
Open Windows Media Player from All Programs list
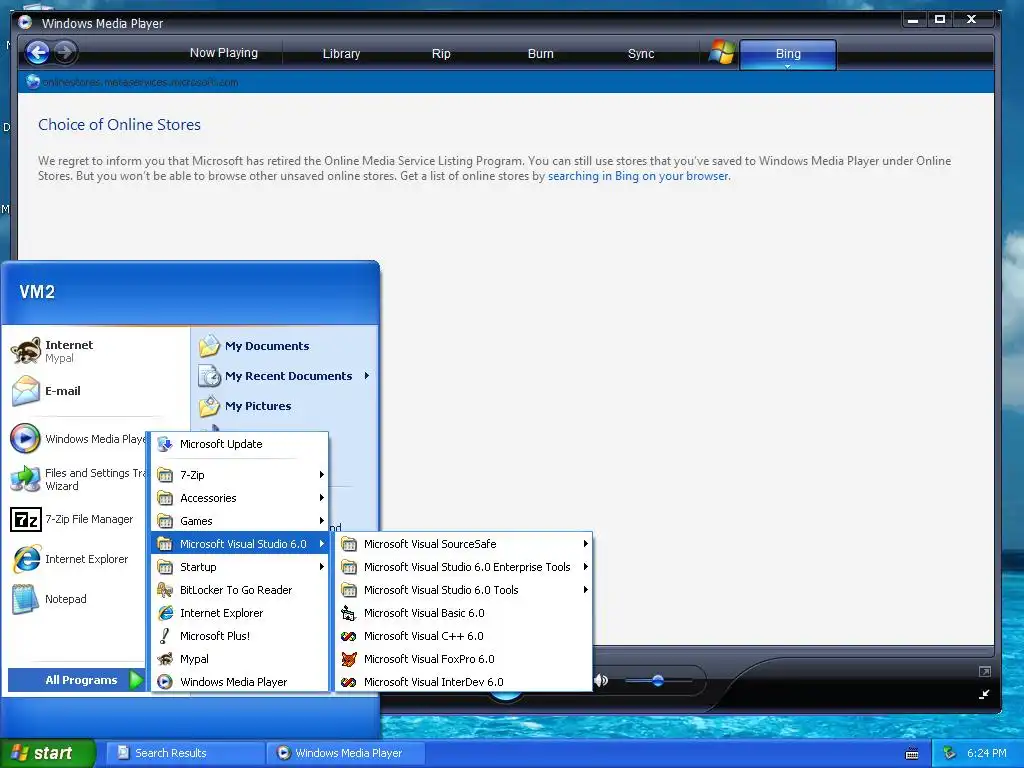(x=240, y=682)
